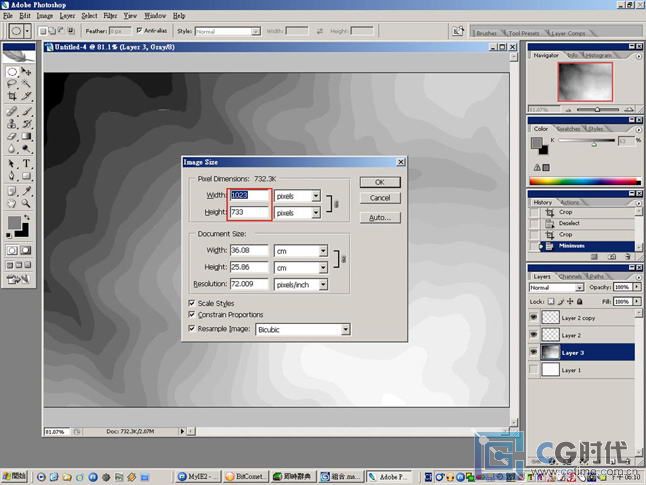Hide Layer 2 copy visibility eye
The image size is (646, 485).
tap(534, 317)
